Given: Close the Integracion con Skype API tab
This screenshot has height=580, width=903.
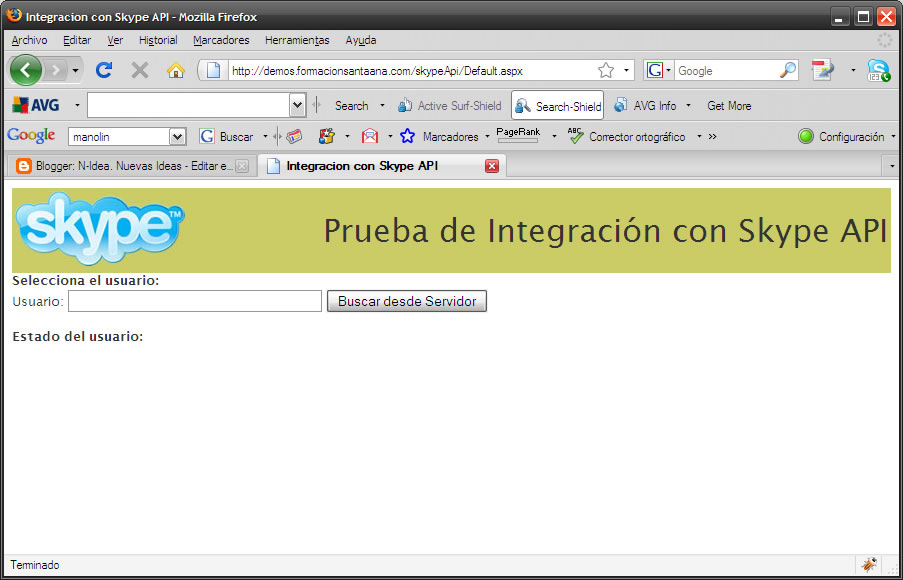Looking at the screenshot, I should [x=491, y=166].
